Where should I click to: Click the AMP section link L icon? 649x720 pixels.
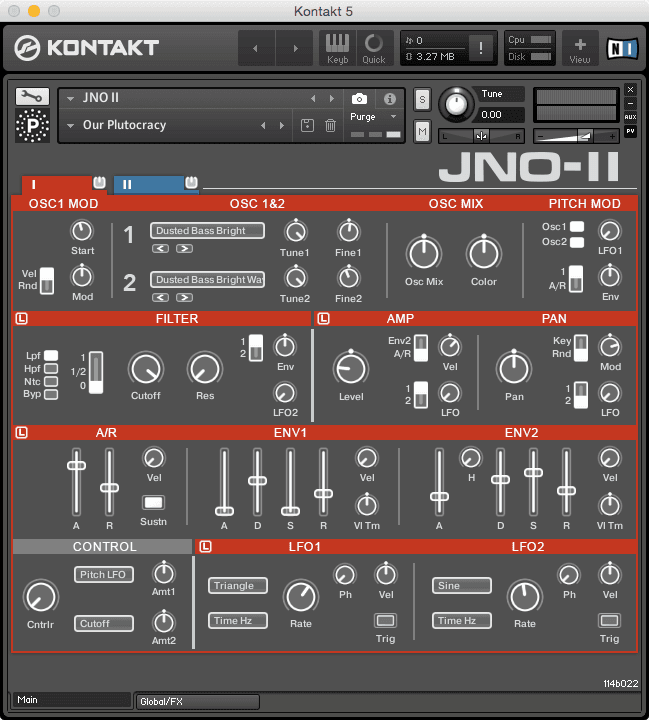(x=323, y=318)
